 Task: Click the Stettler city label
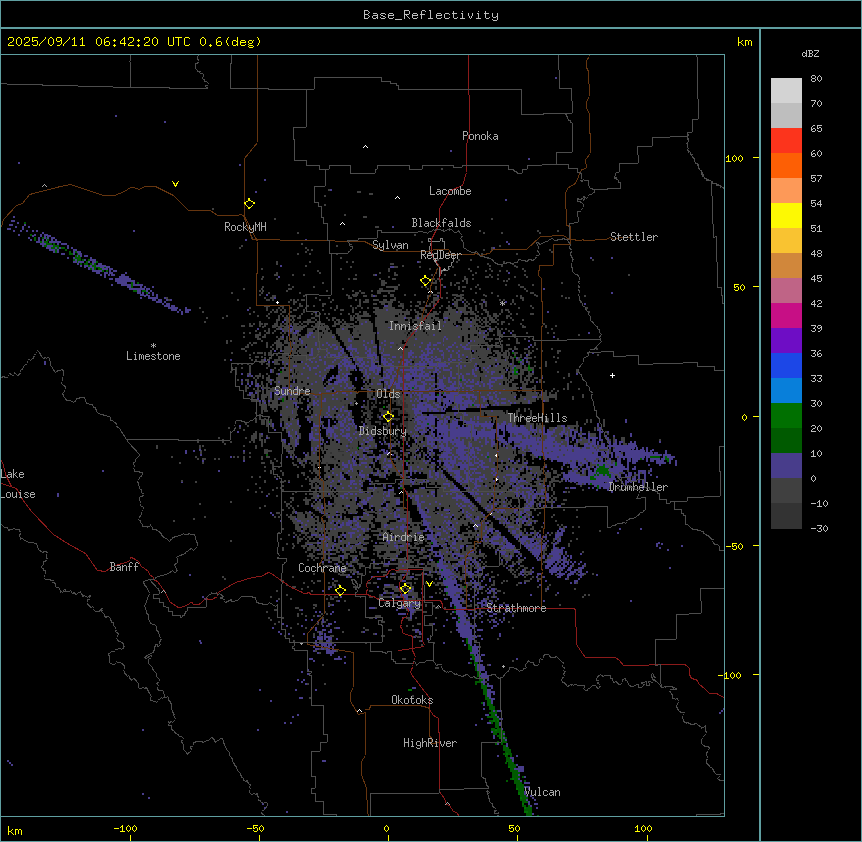634,237
